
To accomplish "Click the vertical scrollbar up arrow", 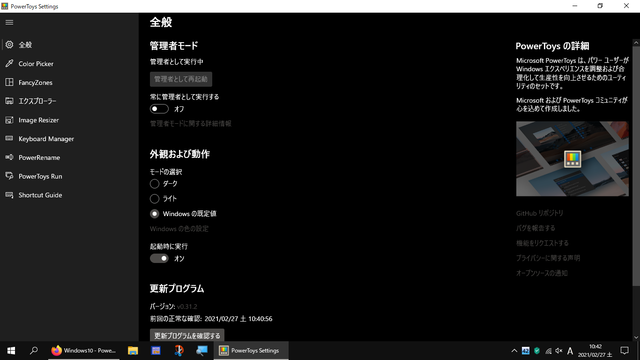I will coord(636,42).
